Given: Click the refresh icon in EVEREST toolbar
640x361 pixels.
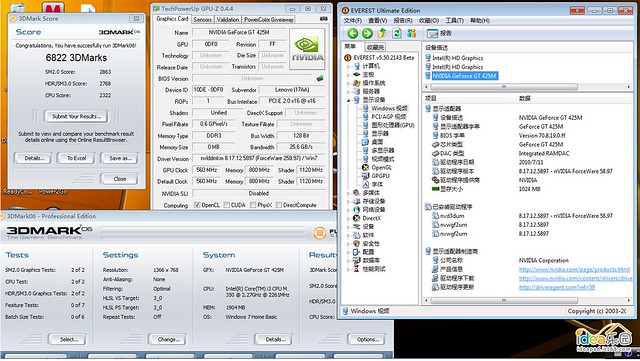Looking at the screenshot, I should [397, 33].
